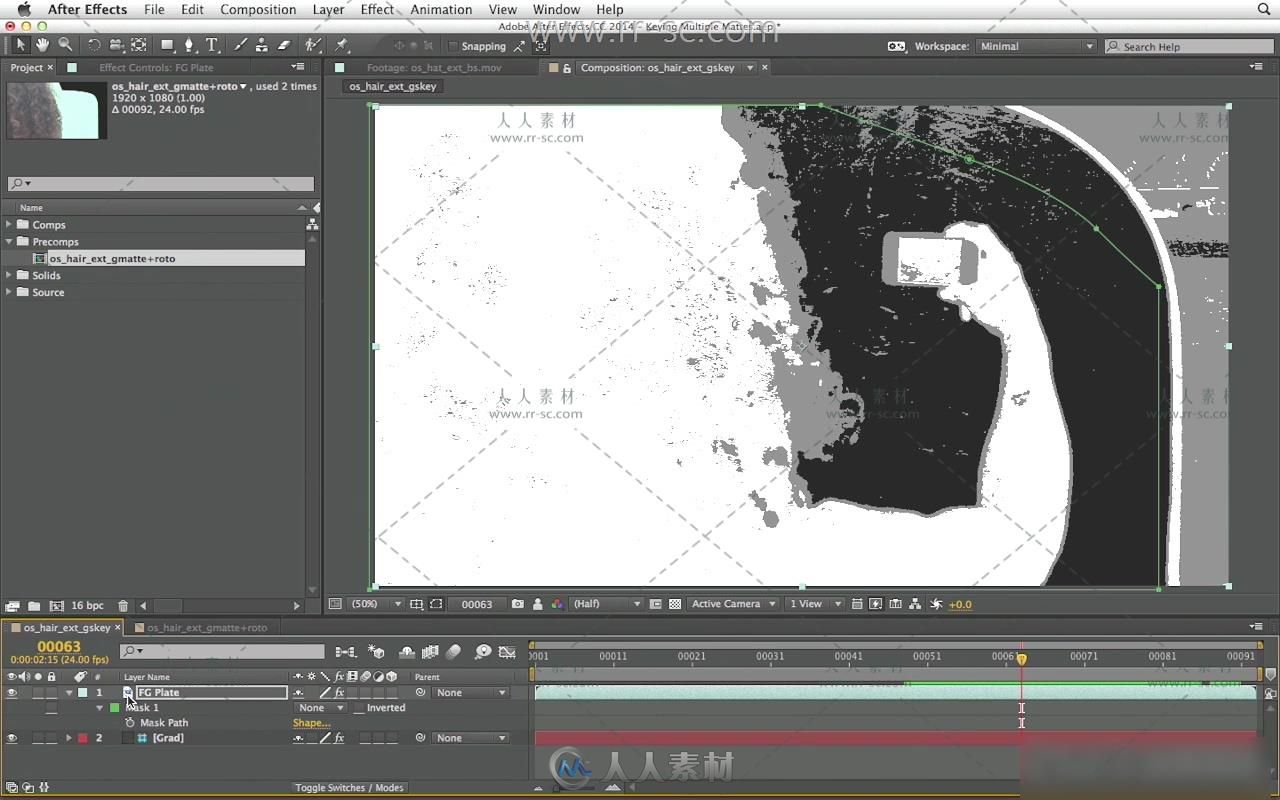Enable the Snapping checkbox
Image resolution: width=1280 pixels, height=800 pixels.
(x=453, y=46)
